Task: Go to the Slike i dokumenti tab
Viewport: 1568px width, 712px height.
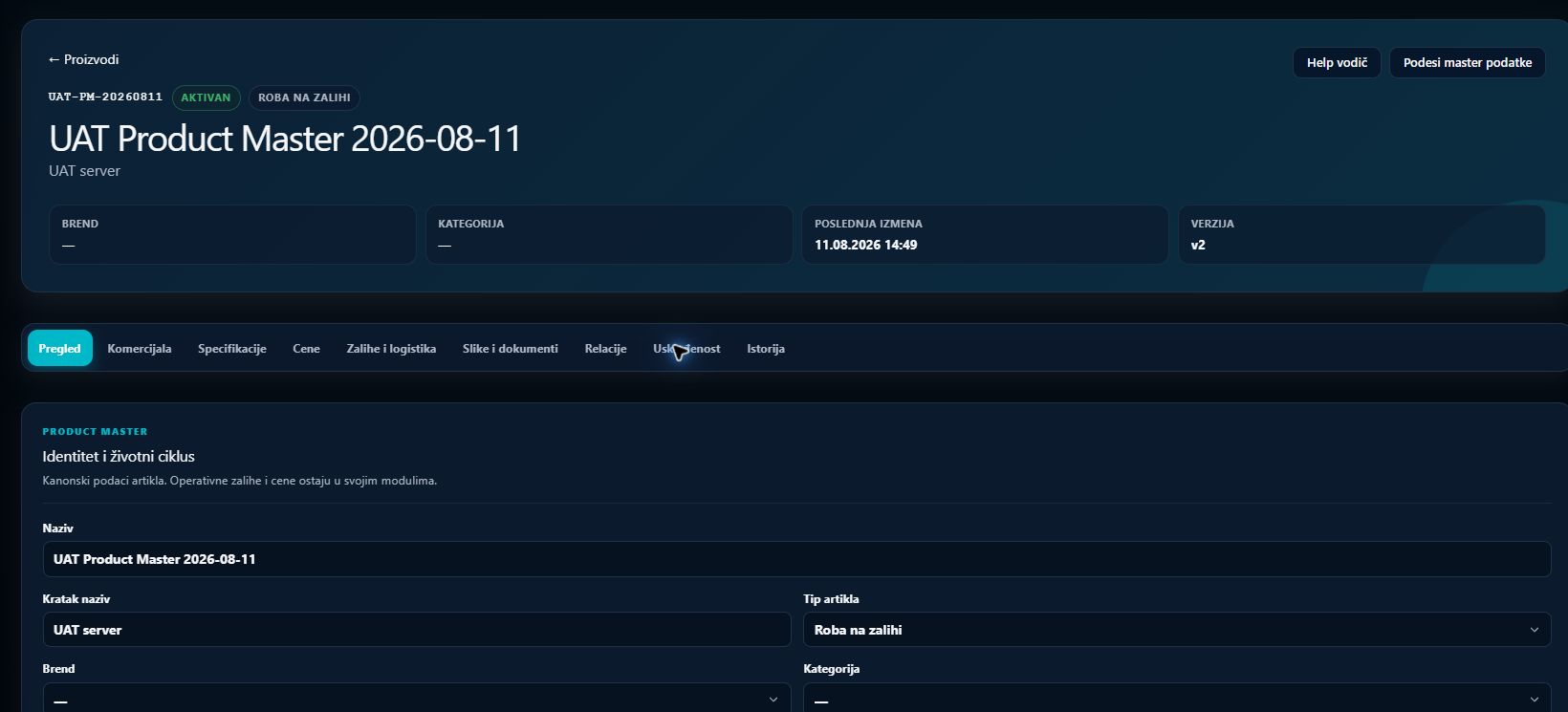Action: pos(511,349)
